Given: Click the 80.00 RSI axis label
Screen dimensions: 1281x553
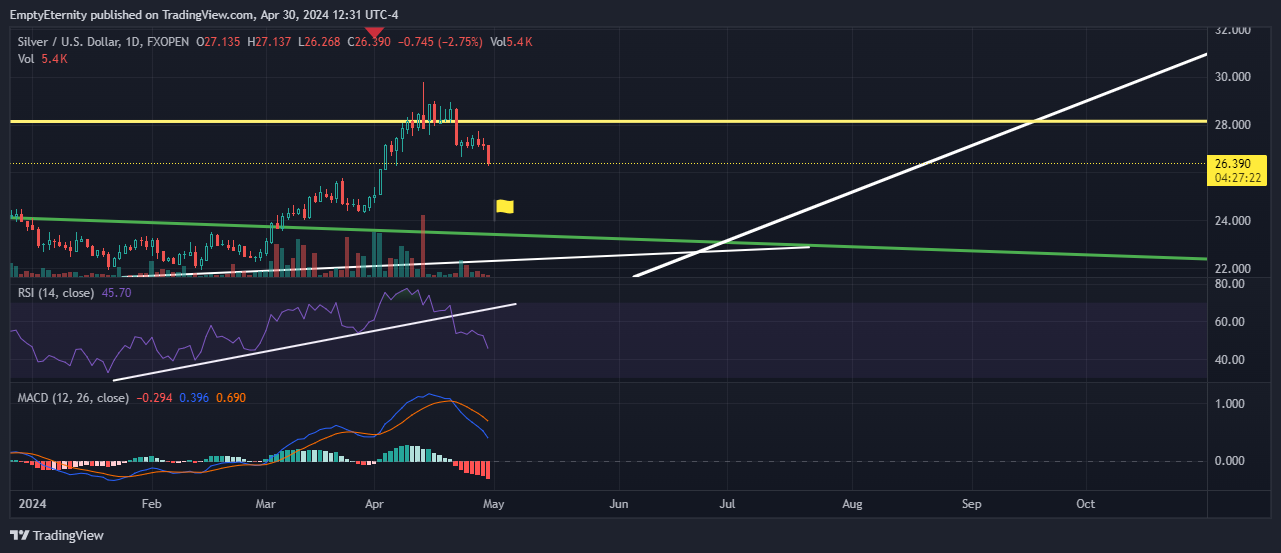Looking at the screenshot, I should click(1229, 284).
